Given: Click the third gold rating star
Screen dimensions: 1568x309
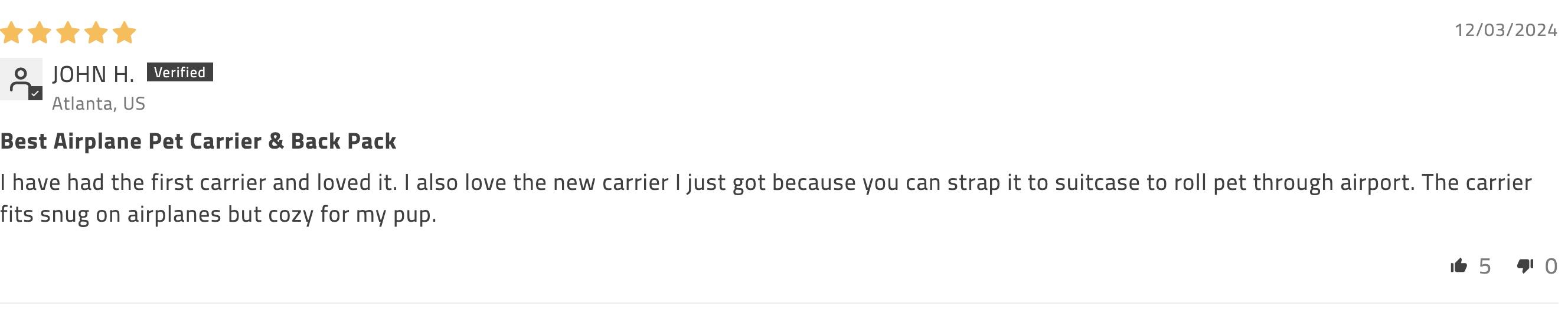Looking at the screenshot, I should click(67, 33).
